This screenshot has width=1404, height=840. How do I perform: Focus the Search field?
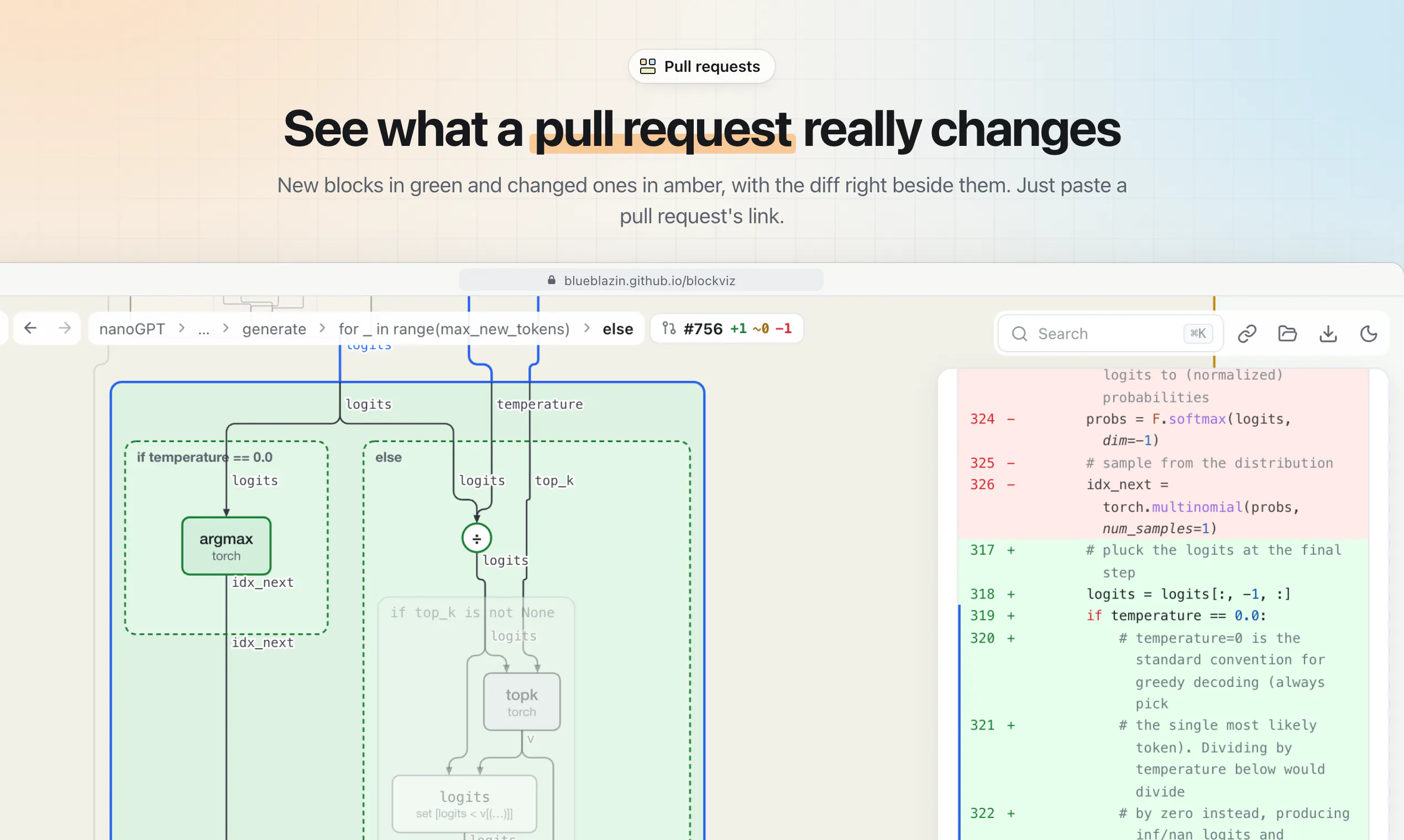(x=1109, y=334)
